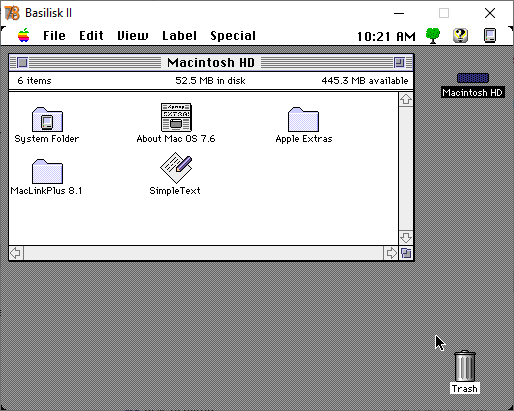
Task: Open the File menu
Action: tap(54, 36)
